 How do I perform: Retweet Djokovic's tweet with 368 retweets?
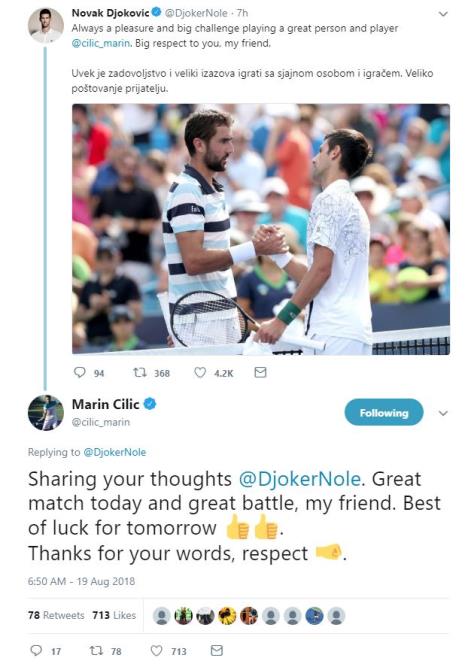[140, 373]
